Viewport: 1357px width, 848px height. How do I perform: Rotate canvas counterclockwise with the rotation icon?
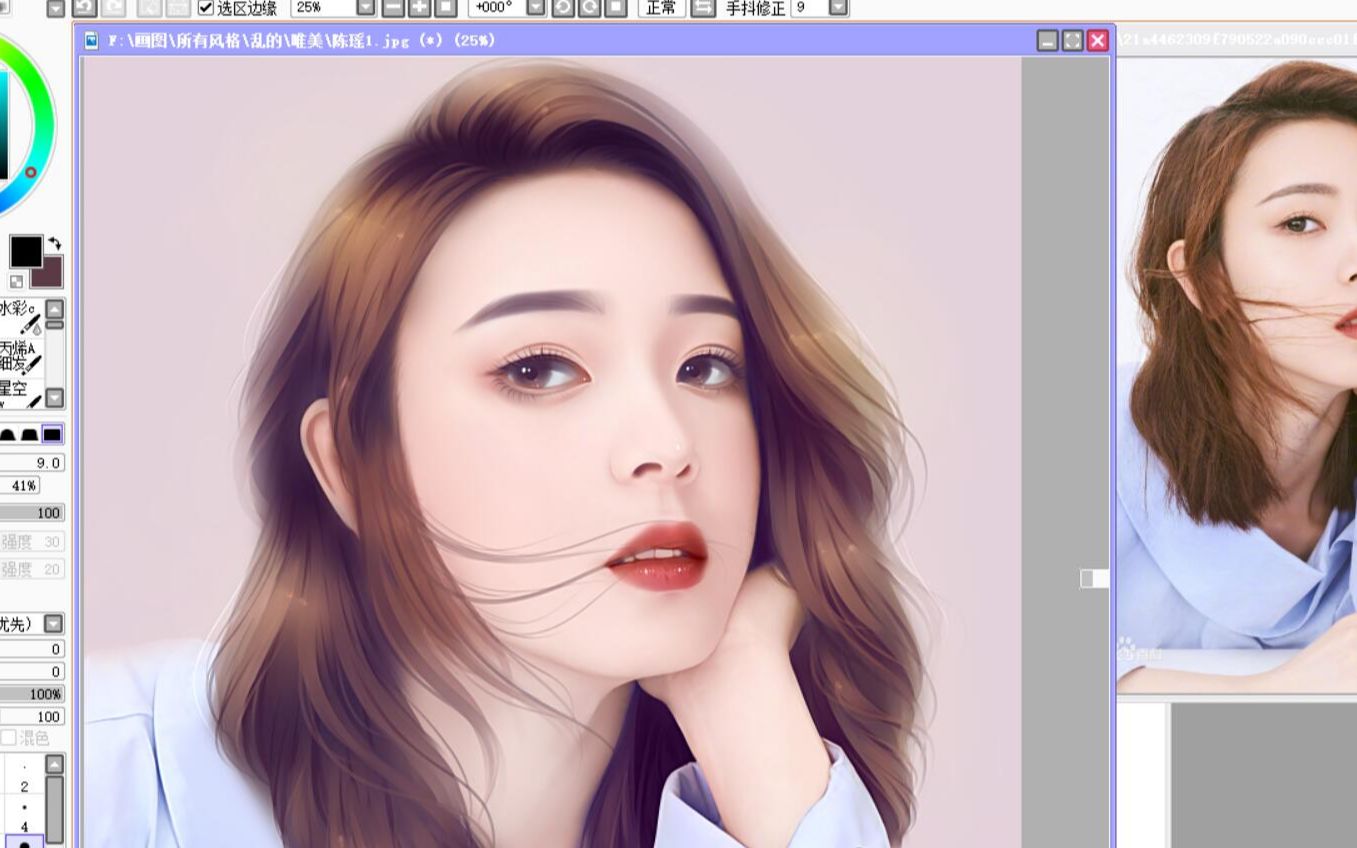click(564, 8)
